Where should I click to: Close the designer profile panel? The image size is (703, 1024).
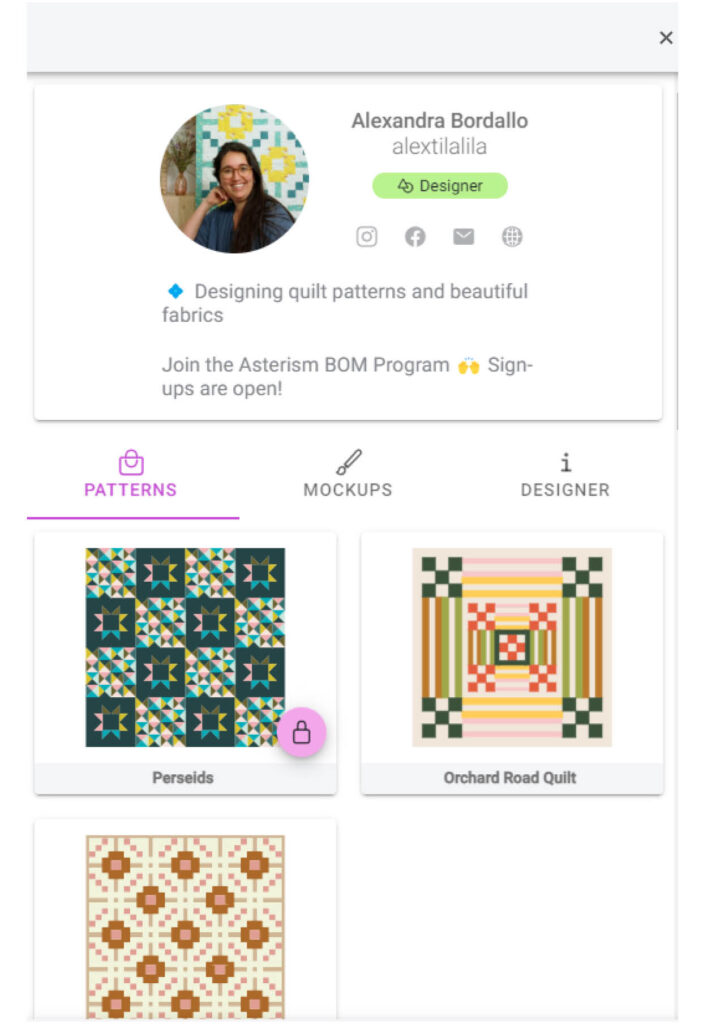(666, 38)
